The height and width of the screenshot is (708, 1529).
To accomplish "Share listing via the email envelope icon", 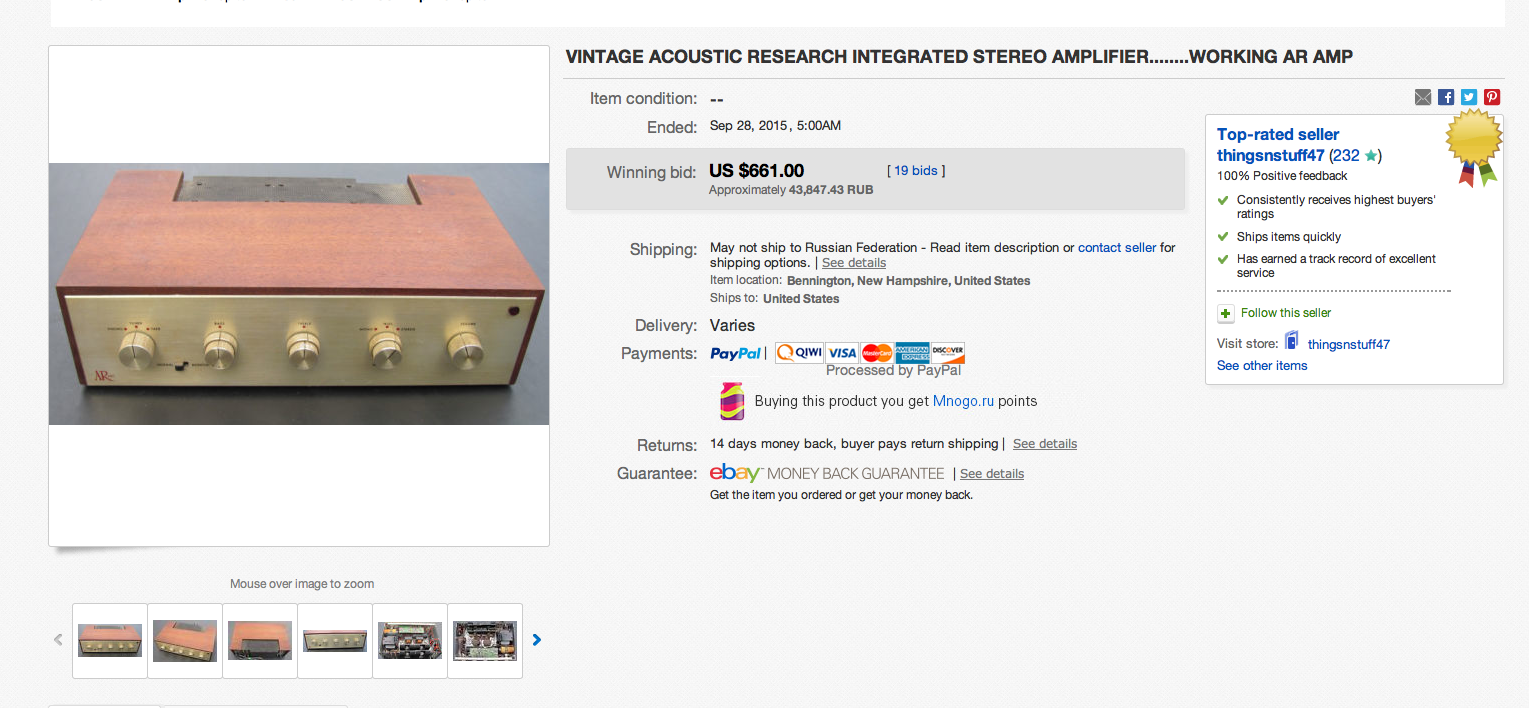I will pyautogui.click(x=1423, y=97).
